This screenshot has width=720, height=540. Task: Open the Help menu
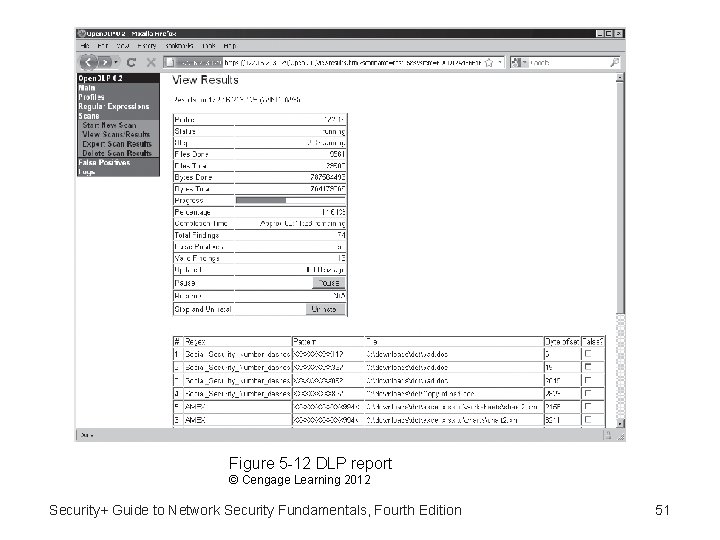(x=230, y=45)
